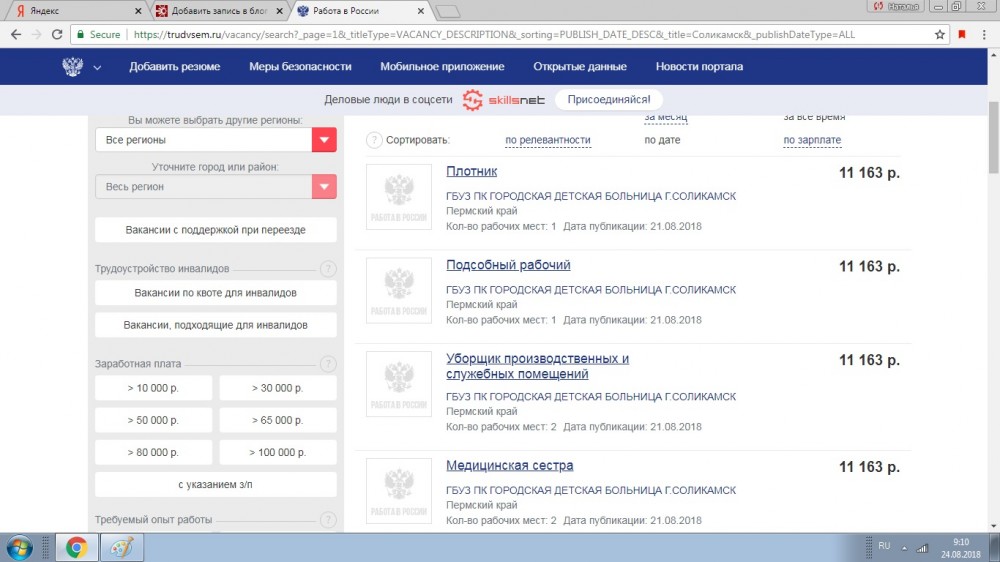Expand dropdown arrow beside the portal emblem
The height and width of the screenshot is (562, 1000).
(97, 68)
